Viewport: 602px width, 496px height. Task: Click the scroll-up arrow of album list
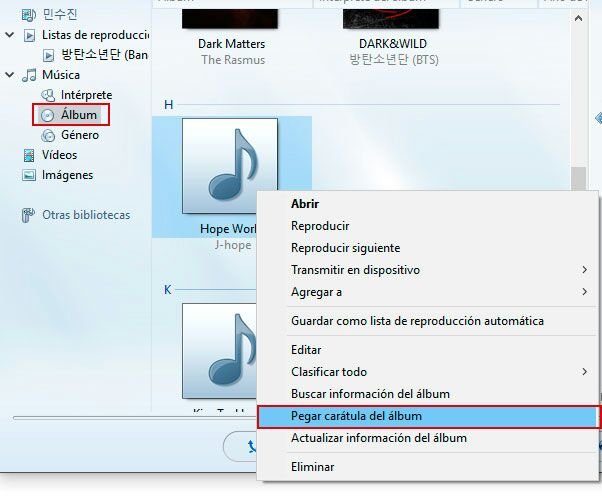coord(578,18)
